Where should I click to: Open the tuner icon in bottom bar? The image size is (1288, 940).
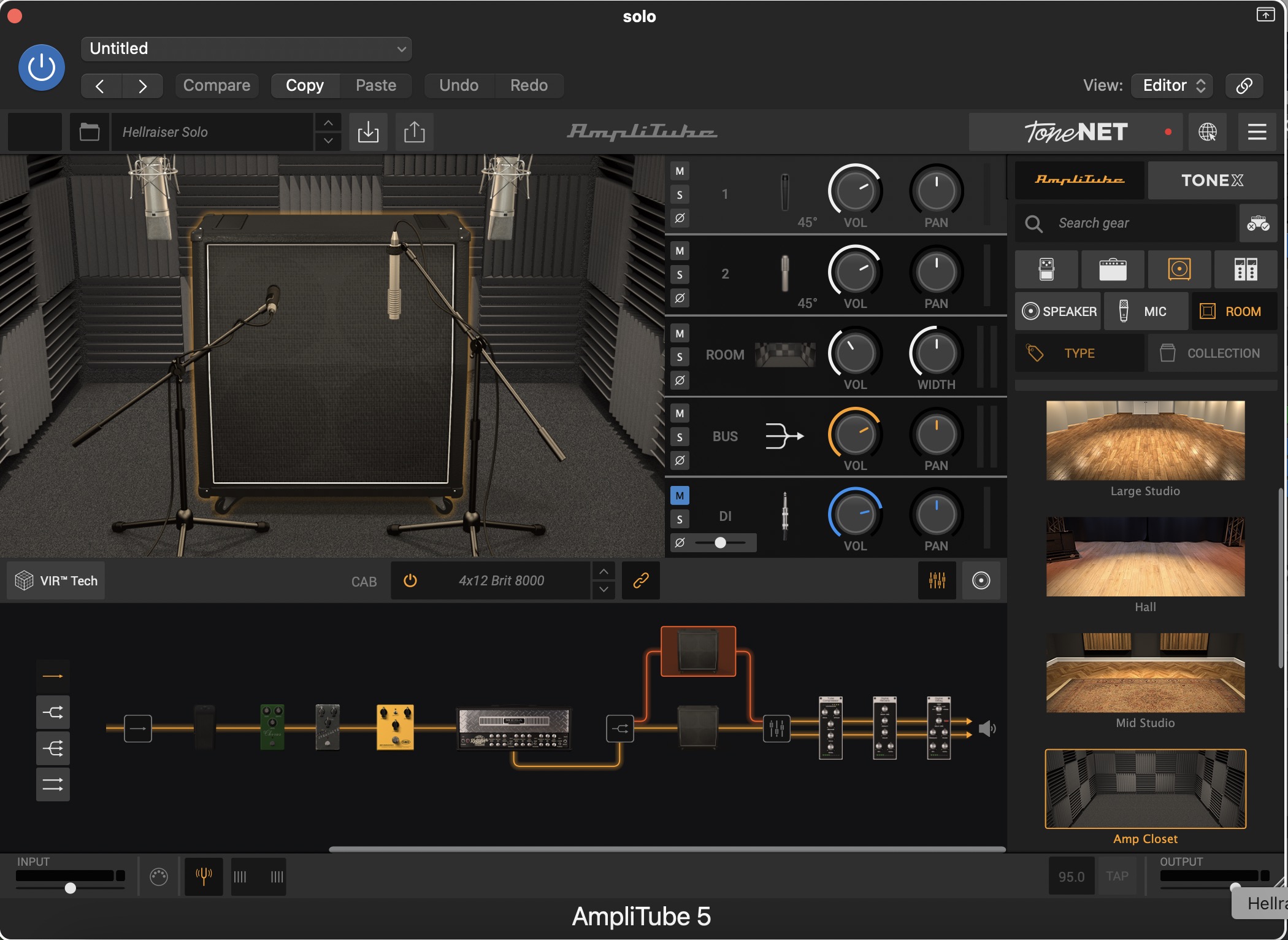point(204,876)
